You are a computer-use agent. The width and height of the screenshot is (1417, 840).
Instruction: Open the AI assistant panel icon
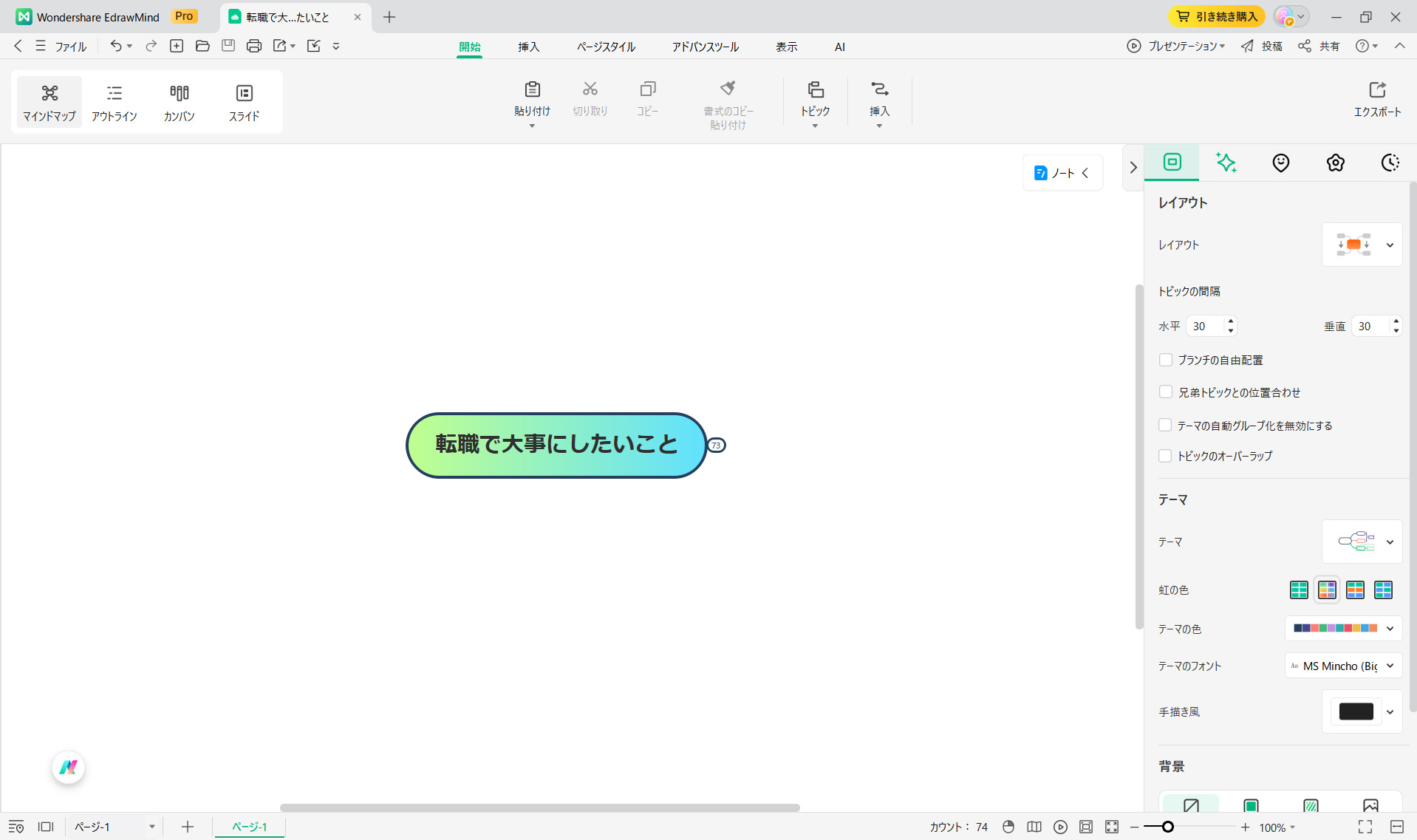click(x=1226, y=163)
